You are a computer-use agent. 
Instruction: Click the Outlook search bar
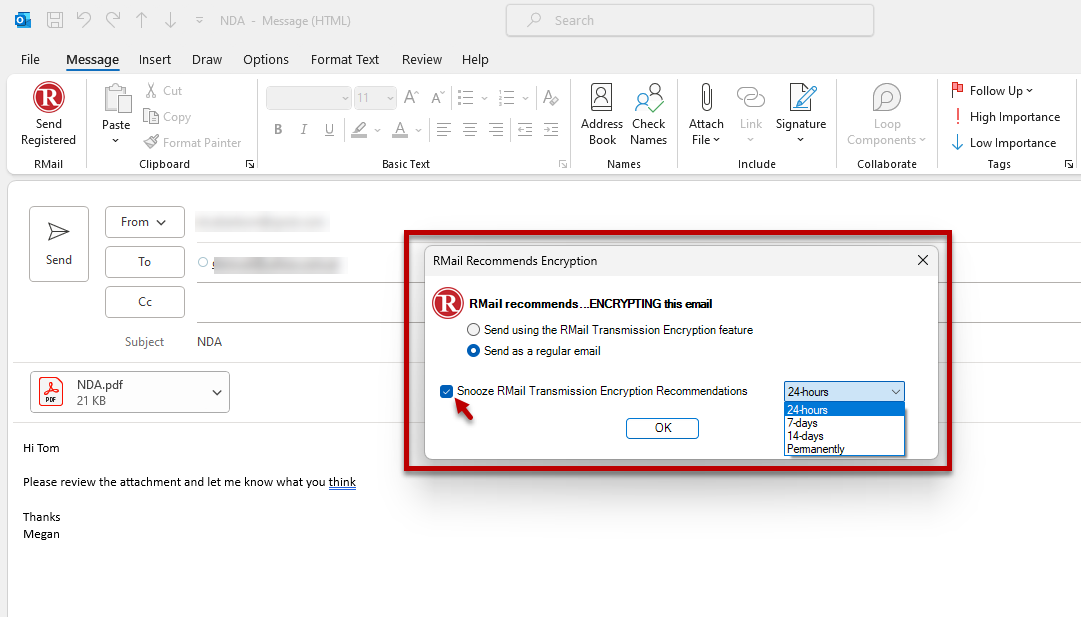pos(689,20)
